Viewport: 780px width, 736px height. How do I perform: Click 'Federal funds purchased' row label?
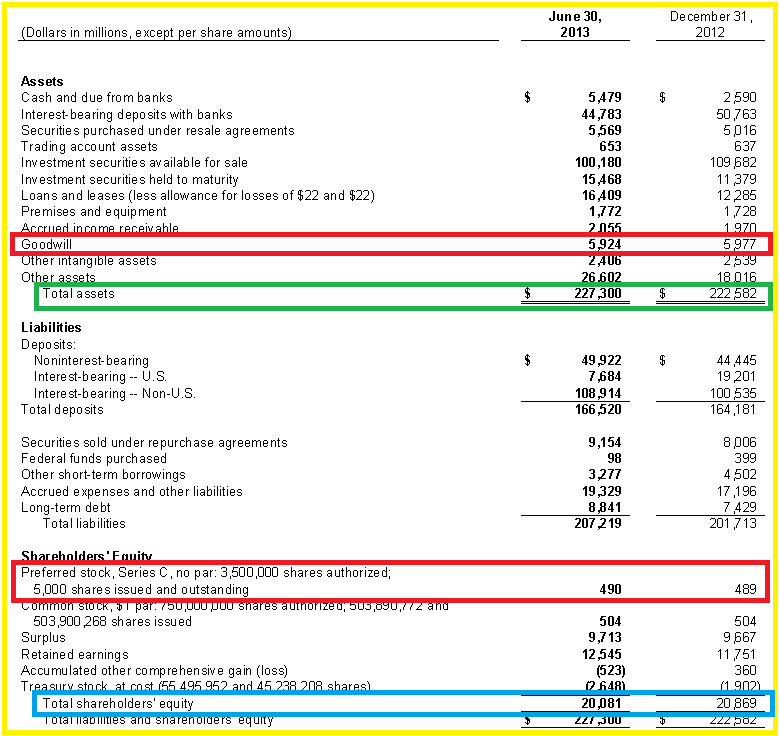(x=94, y=459)
